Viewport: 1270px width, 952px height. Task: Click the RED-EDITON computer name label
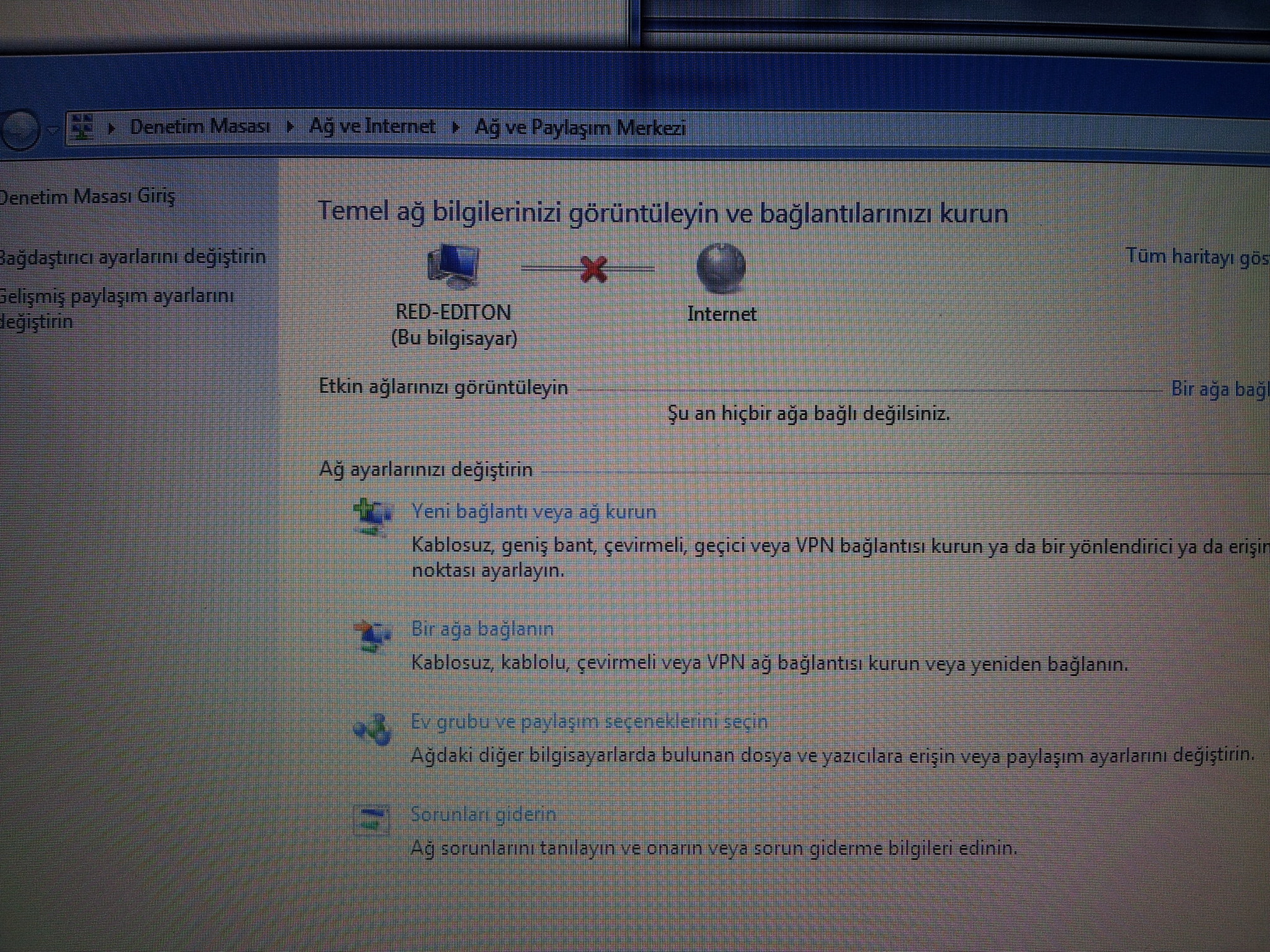(x=453, y=312)
